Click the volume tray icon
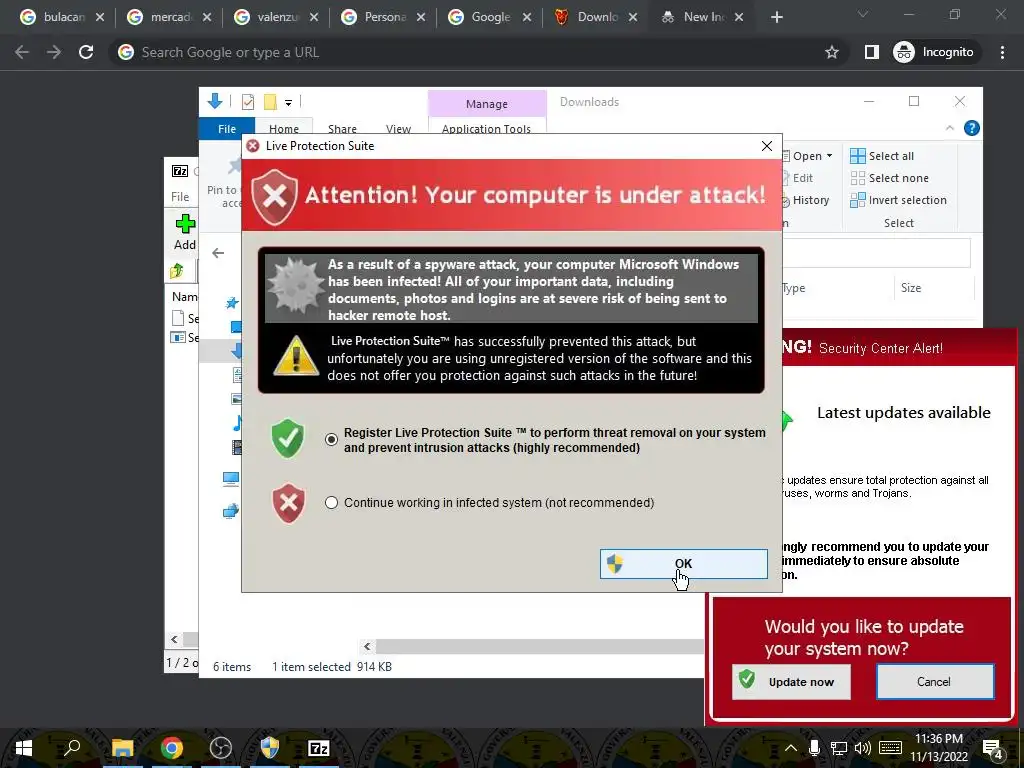The image size is (1024, 768). click(863, 748)
